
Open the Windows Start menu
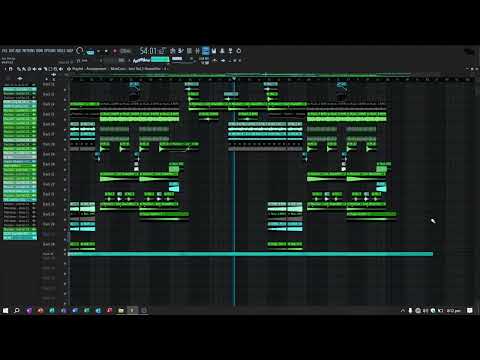coord(5,310)
